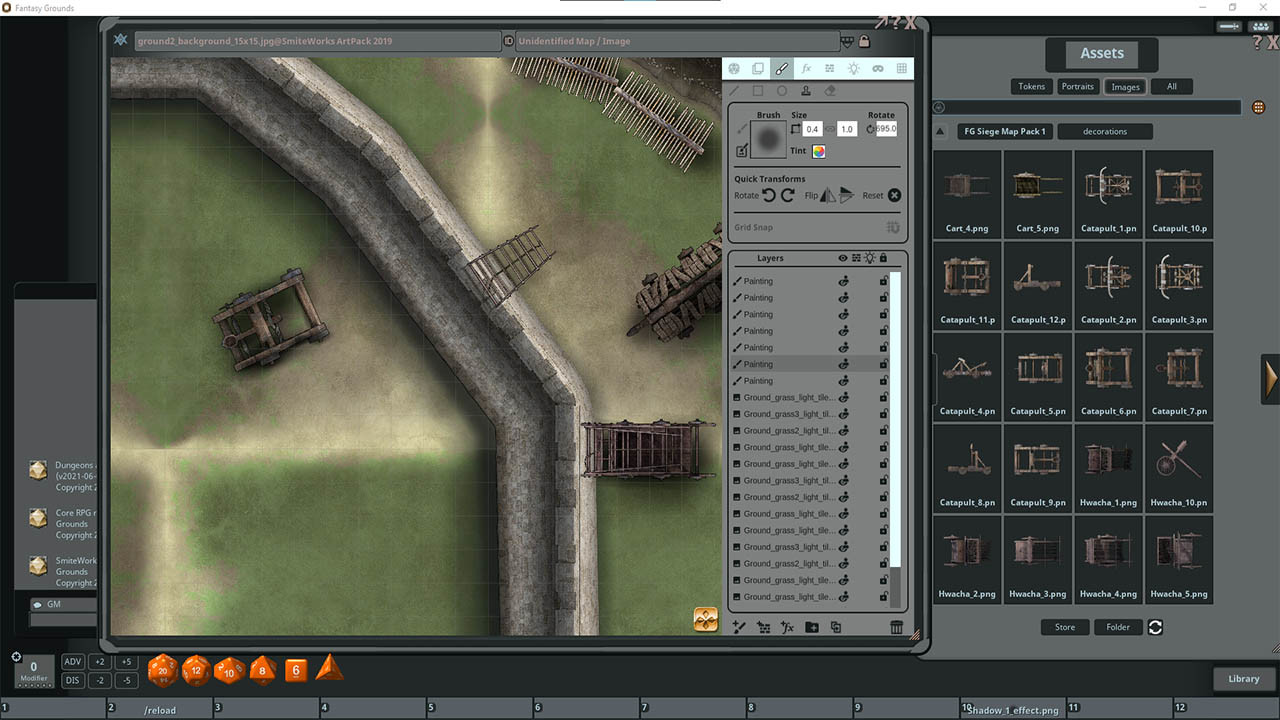The image size is (1280, 720).
Task: Open the effects (fx) mode in the toolbar
Action: click(x=806, y=68)
